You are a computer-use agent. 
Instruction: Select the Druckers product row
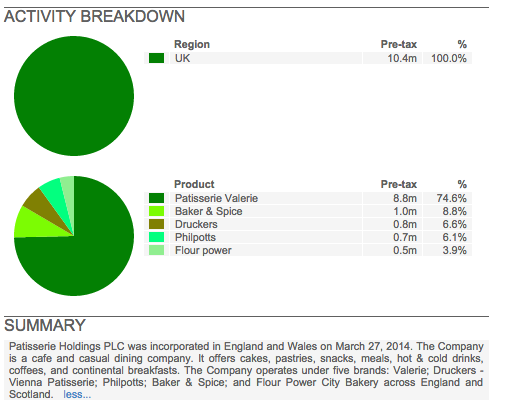coord(308,224)
